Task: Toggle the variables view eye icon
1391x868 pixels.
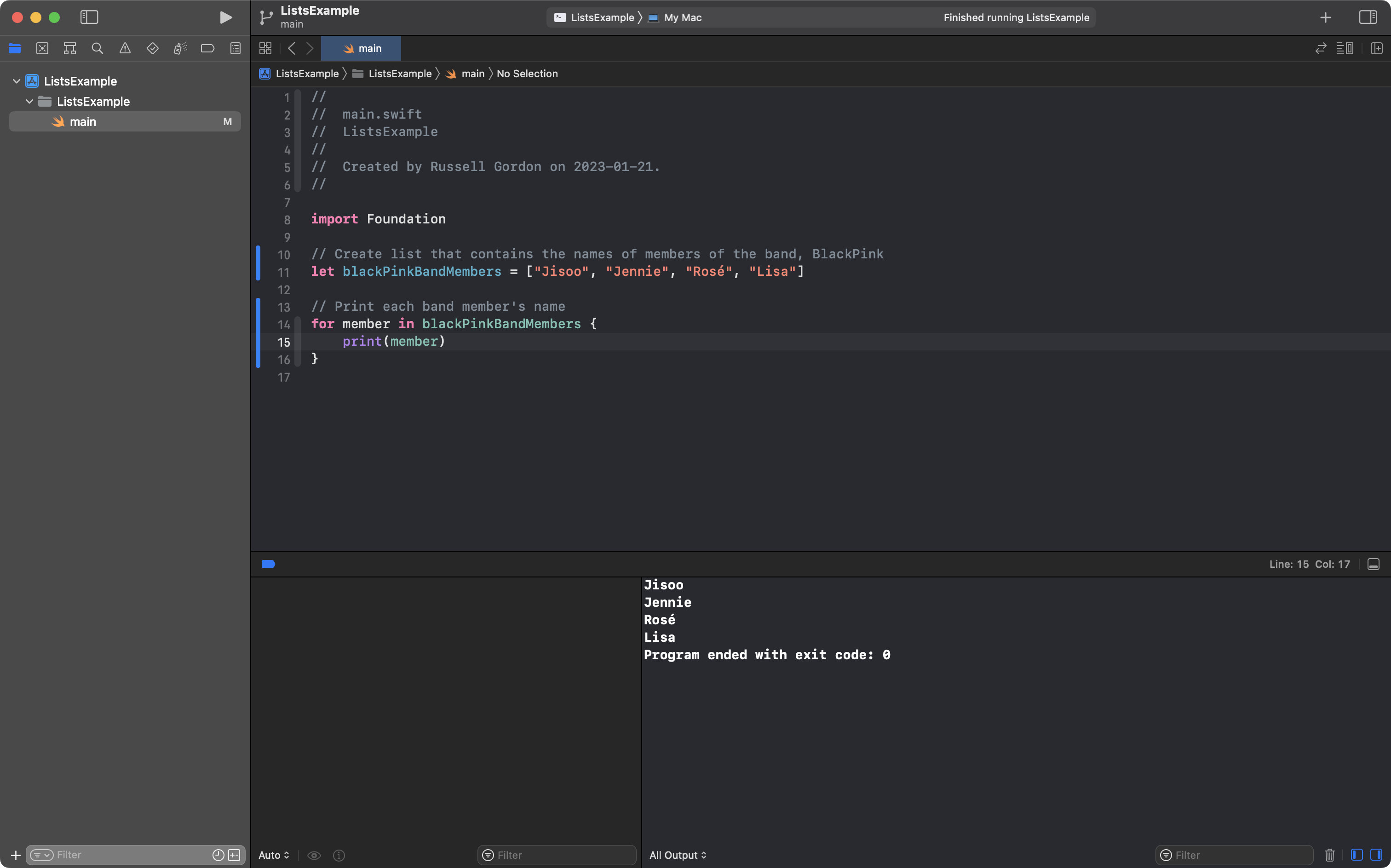Action: pyautogui.click(x=314, y=855)
